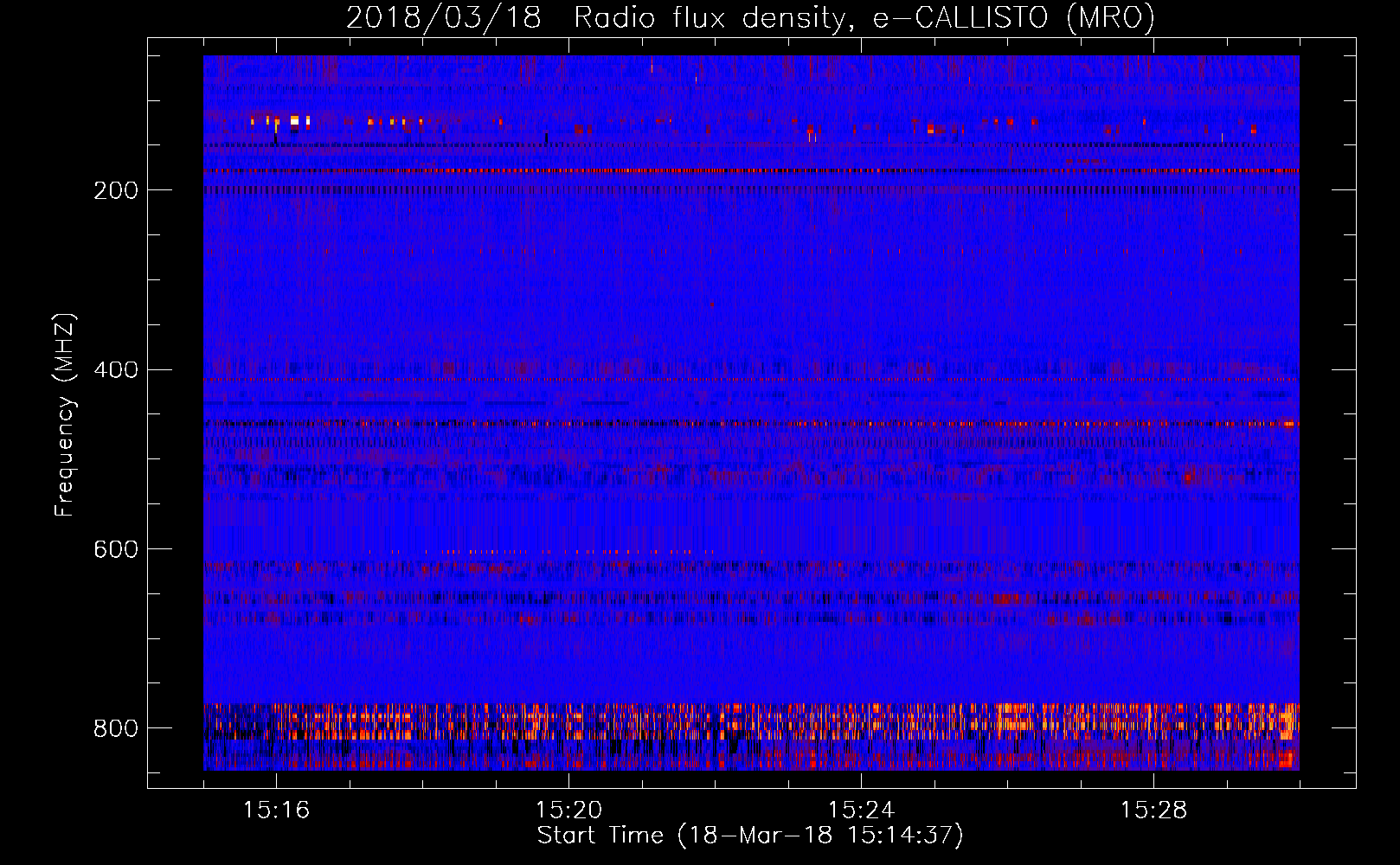
Task: Click the 600 frequency tick label
Action: 116,550
